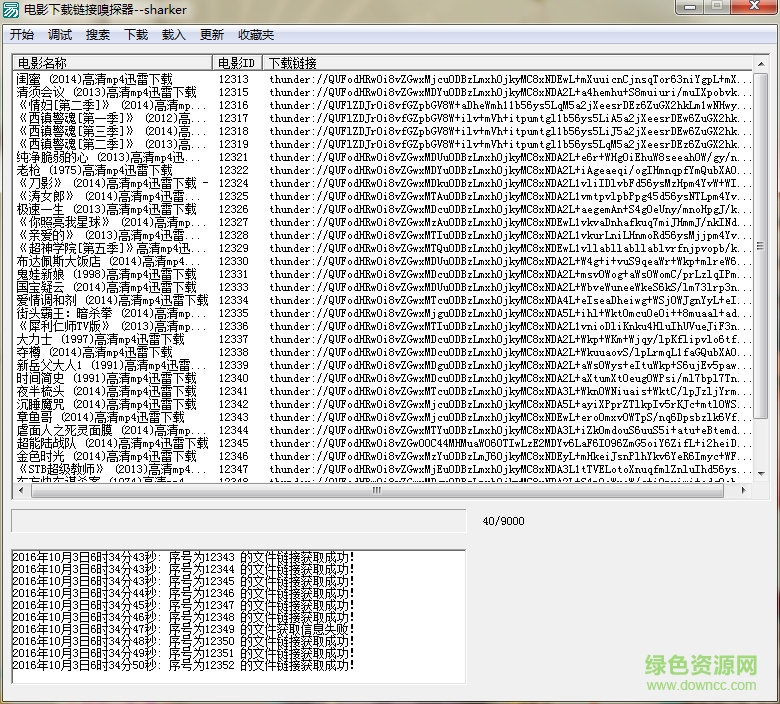The image size is (780, 704).
Task: Minimize the sharker window
Action: click(x=690, y=6)
